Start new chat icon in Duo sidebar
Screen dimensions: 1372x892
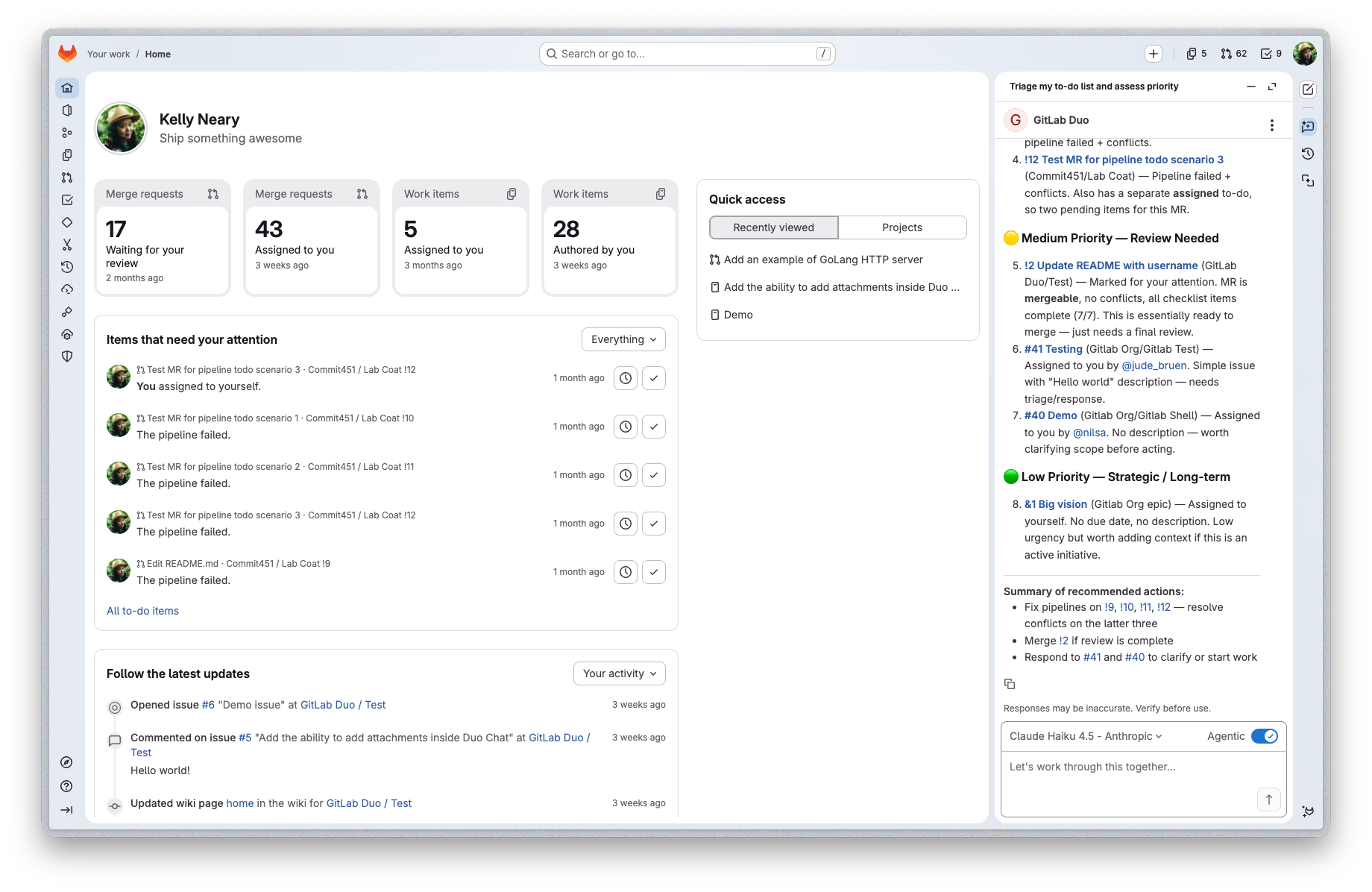tap(1308, 127)
